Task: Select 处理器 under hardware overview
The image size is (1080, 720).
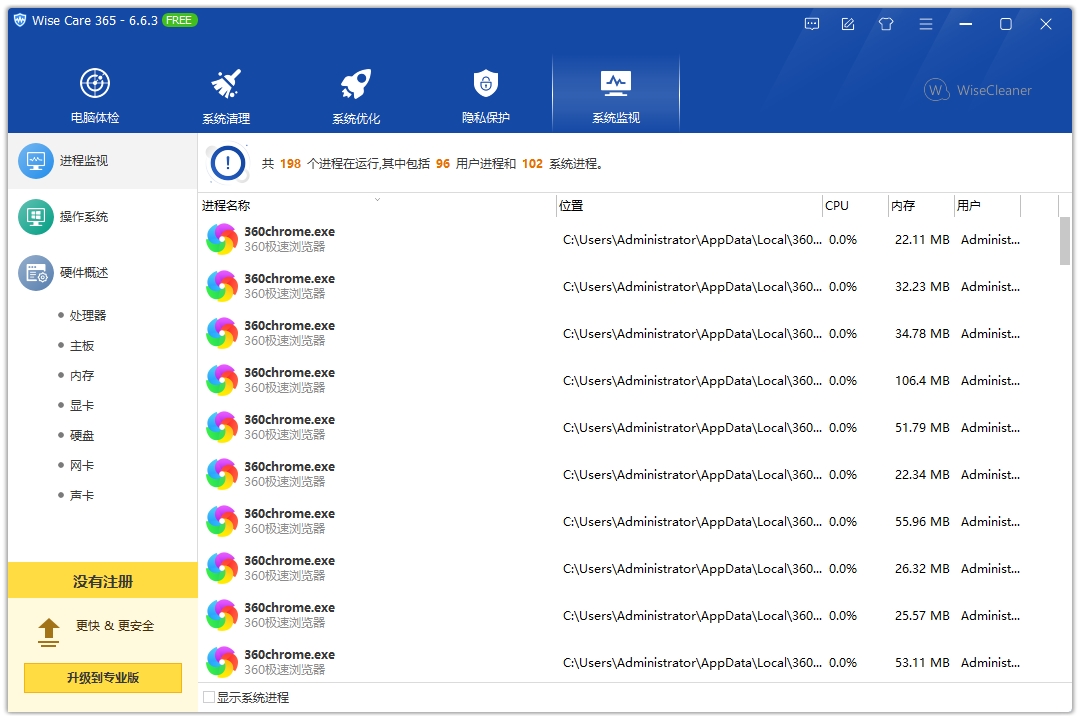Action: point(87,316)
